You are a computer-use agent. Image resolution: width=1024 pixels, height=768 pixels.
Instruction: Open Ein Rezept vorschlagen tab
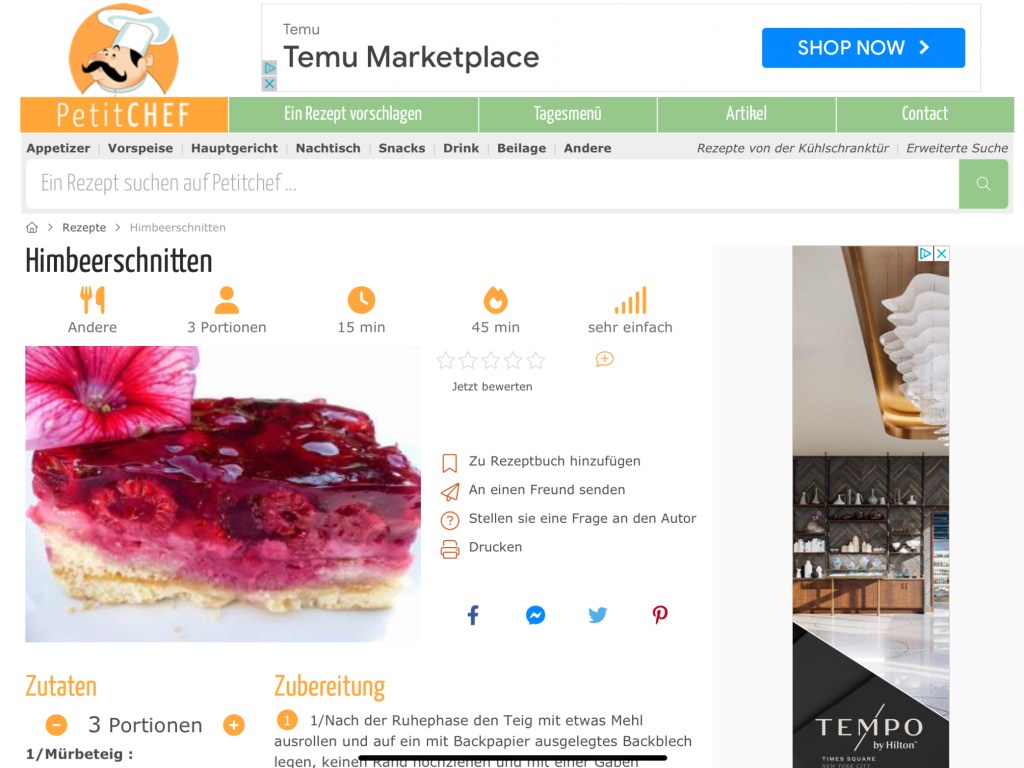tap(353, 114)
